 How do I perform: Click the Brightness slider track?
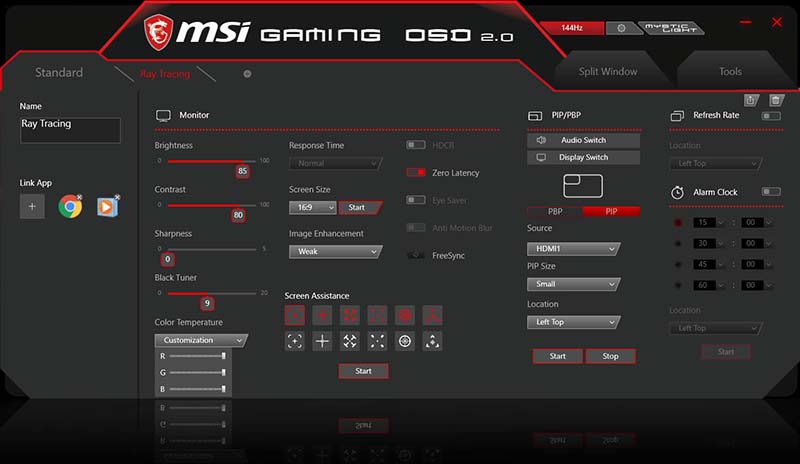pyautogui.click(x=210, y=160)
